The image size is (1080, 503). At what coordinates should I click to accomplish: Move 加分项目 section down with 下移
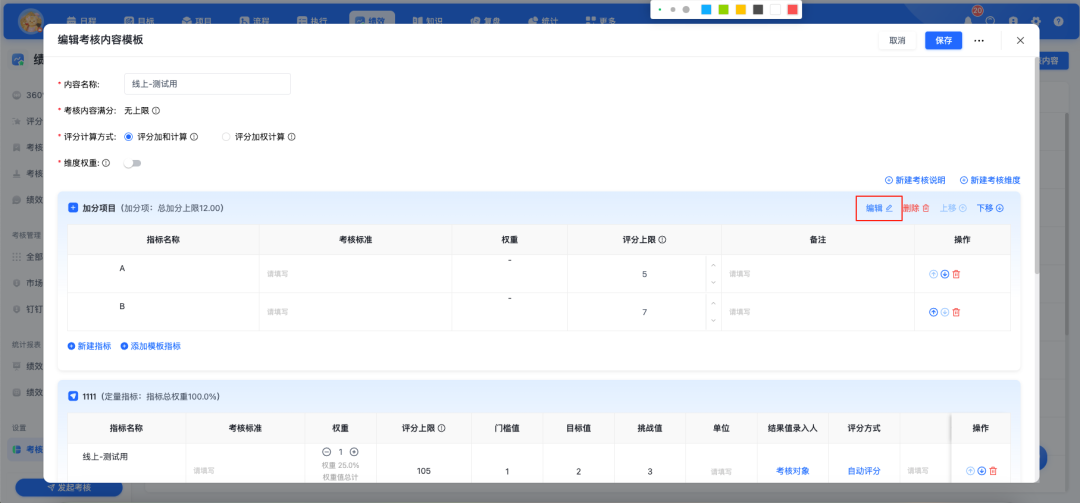coord(990,208)
